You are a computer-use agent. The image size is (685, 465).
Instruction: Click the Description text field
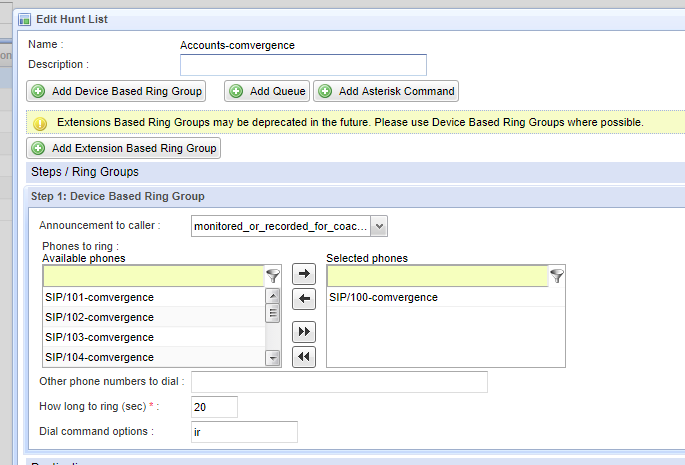tap(303, 65)
